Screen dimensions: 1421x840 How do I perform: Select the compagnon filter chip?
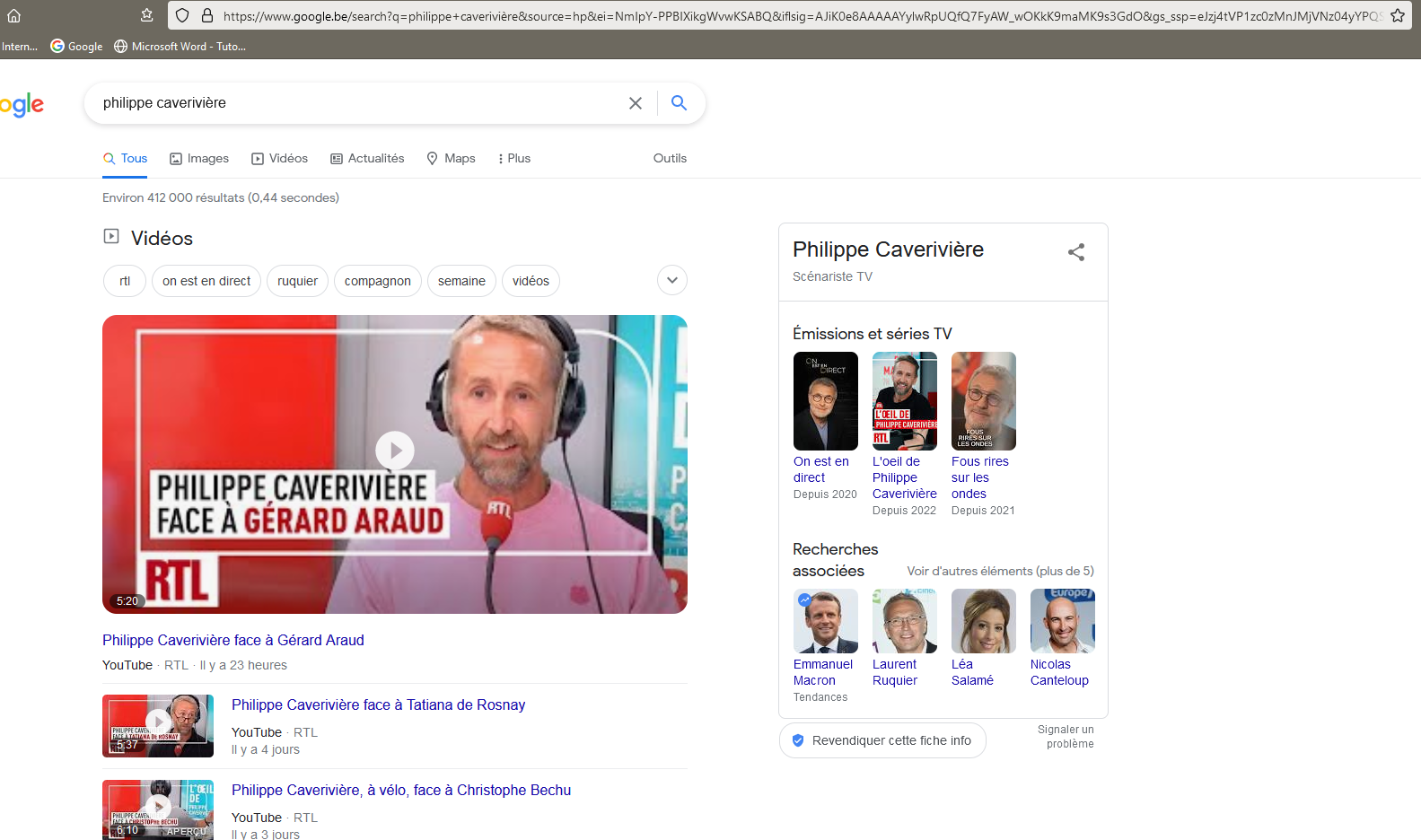(x=378, y=281)
